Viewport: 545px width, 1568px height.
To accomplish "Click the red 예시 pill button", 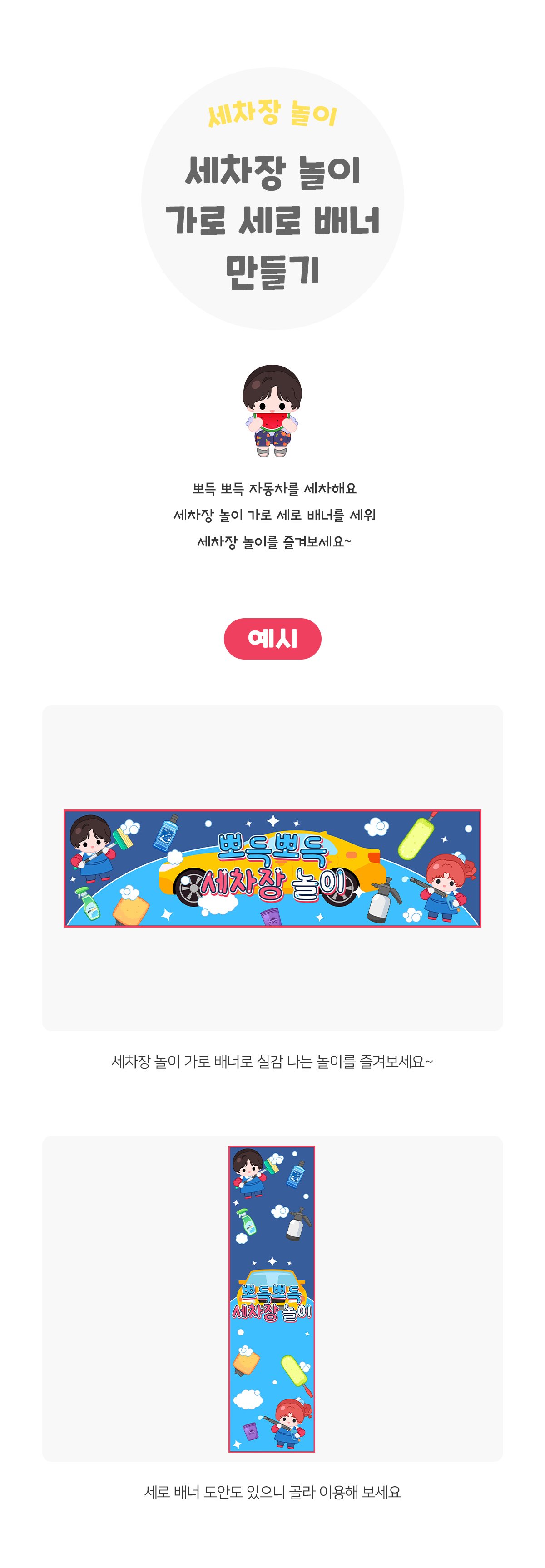I will [x=272, y=639].
